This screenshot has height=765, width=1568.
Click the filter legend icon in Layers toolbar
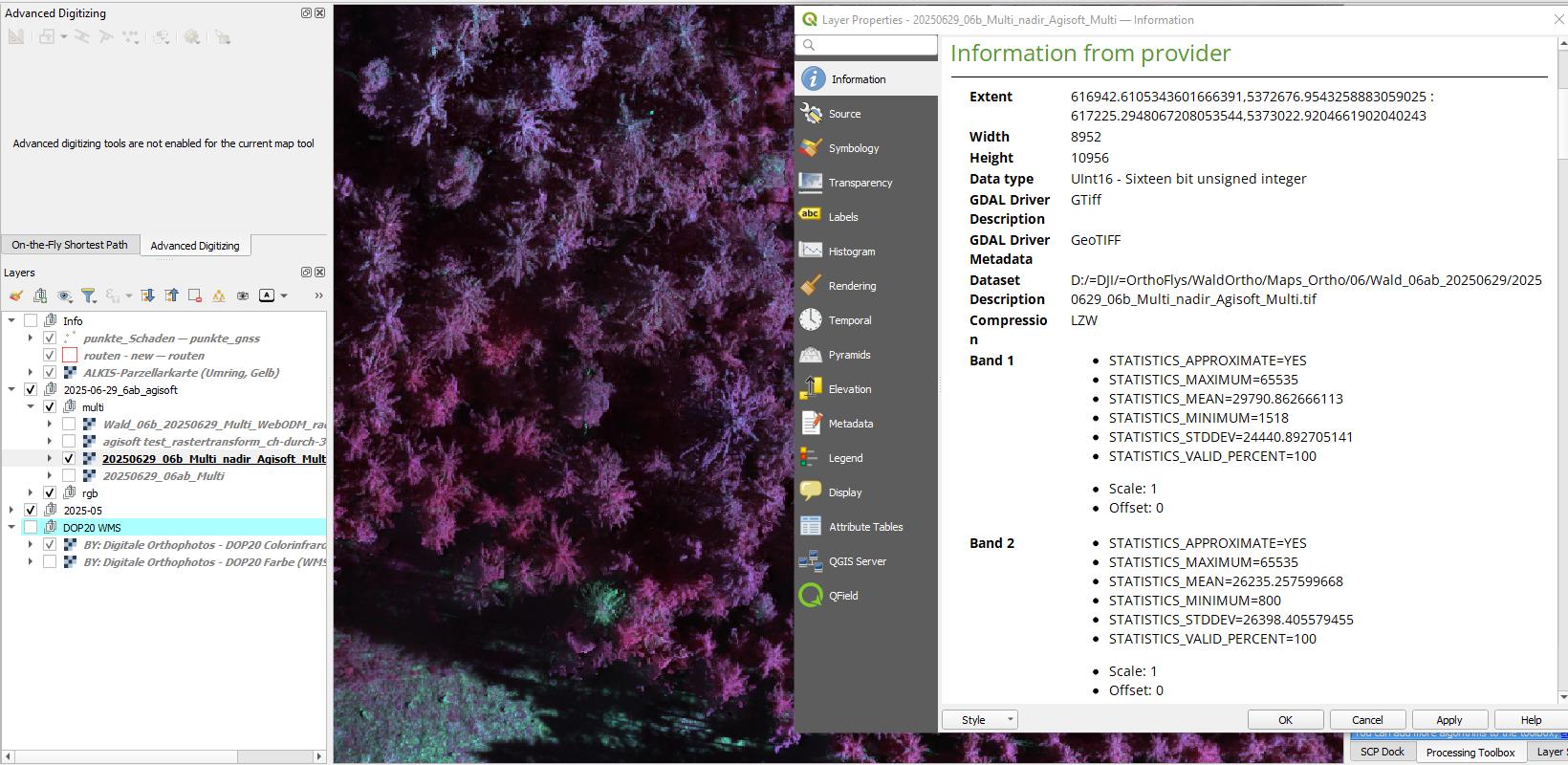89,295
